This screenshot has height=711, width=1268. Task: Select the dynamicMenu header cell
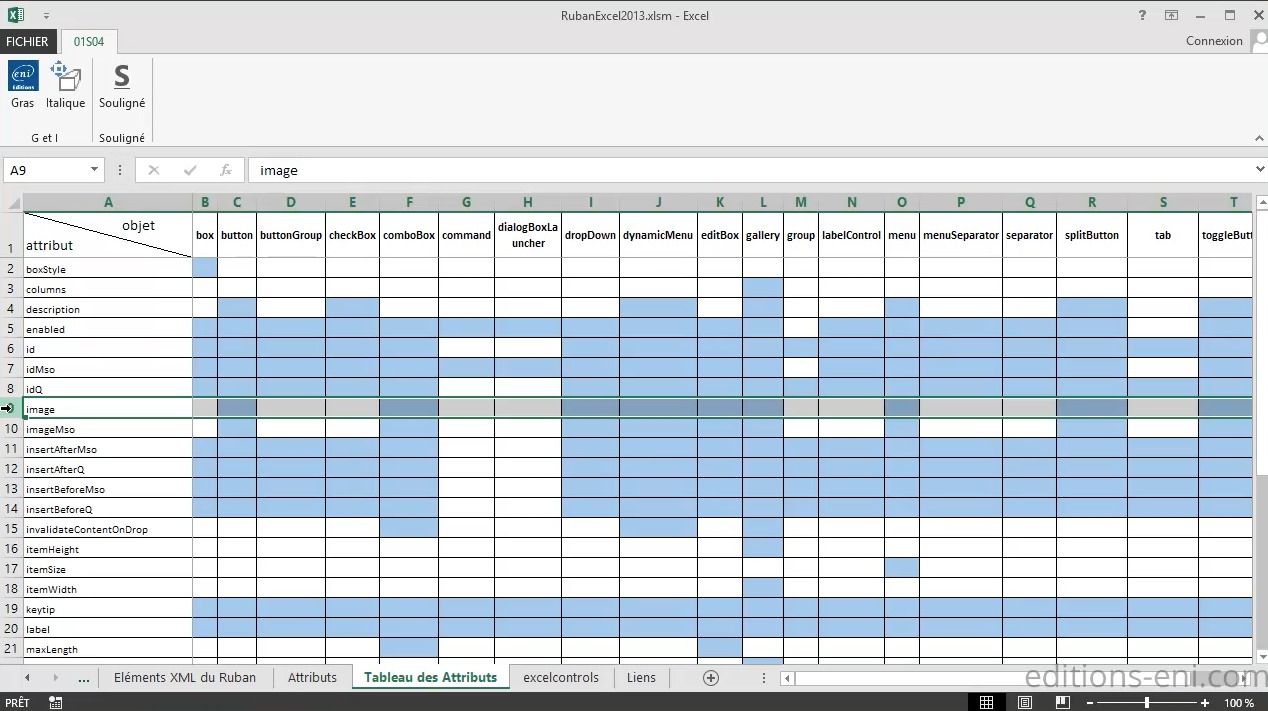pyautogui.click(x=658, y=235)
